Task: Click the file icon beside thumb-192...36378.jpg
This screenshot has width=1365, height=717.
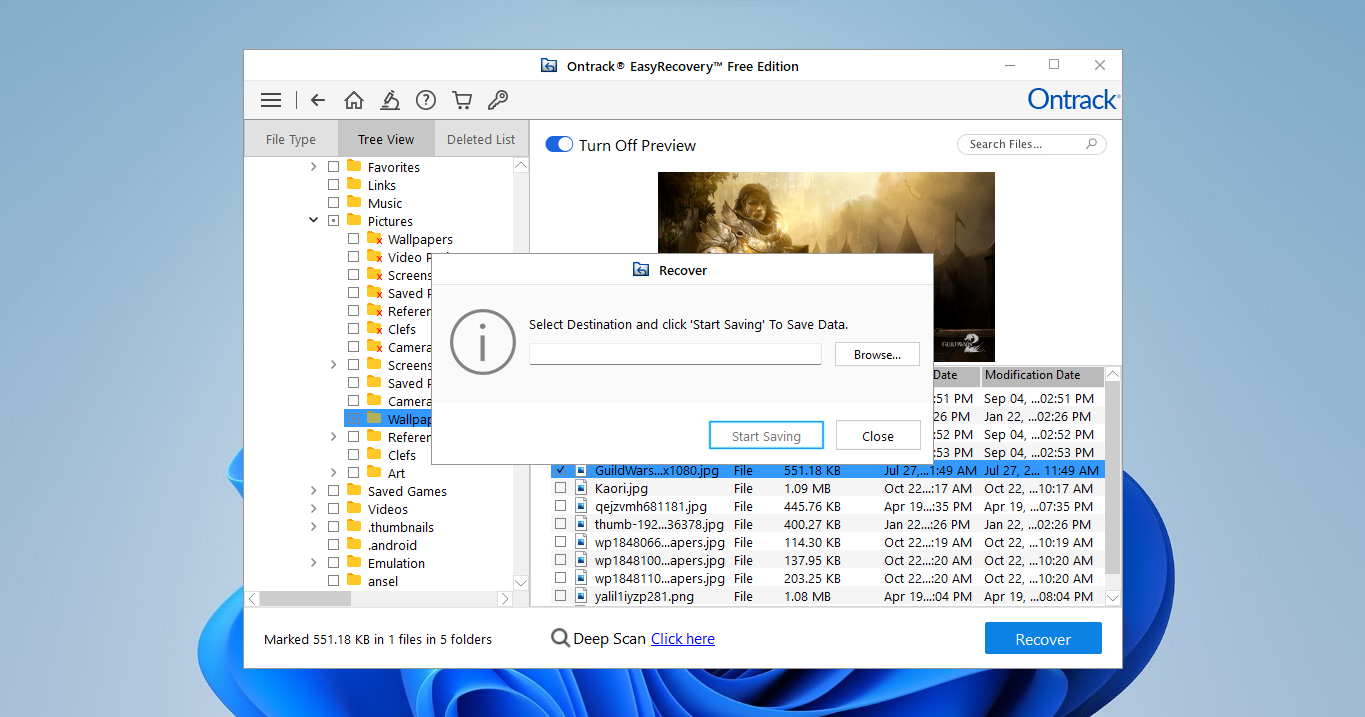Action: 580,524
